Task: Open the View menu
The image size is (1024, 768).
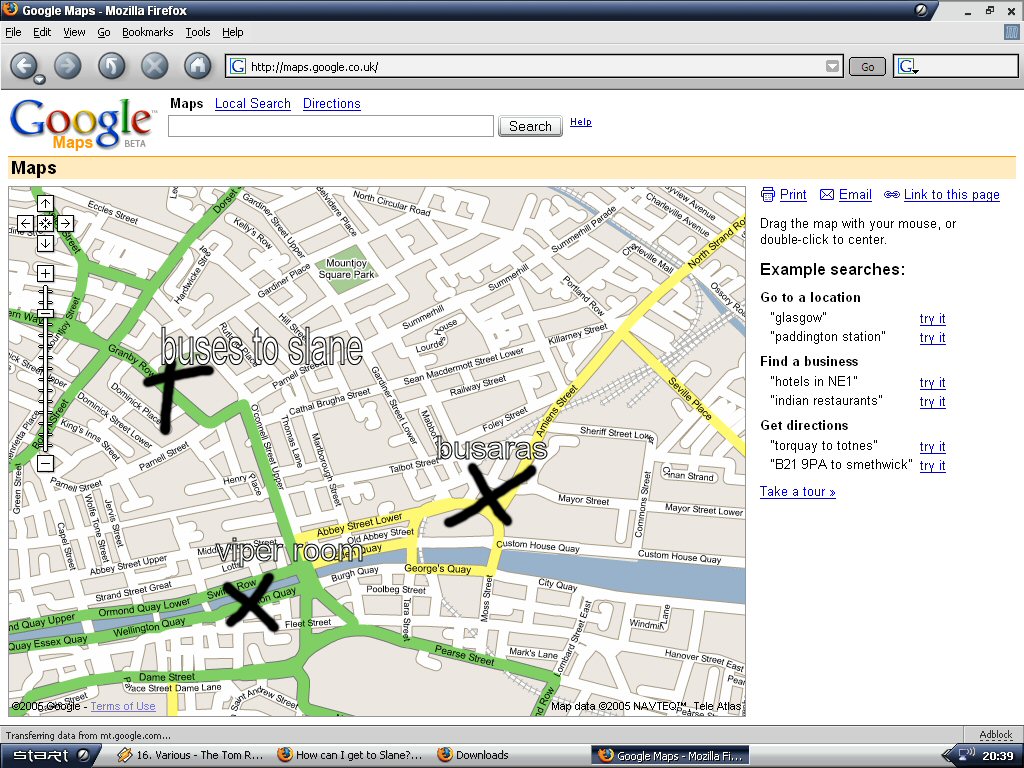Action: click(x=74, y=32)
